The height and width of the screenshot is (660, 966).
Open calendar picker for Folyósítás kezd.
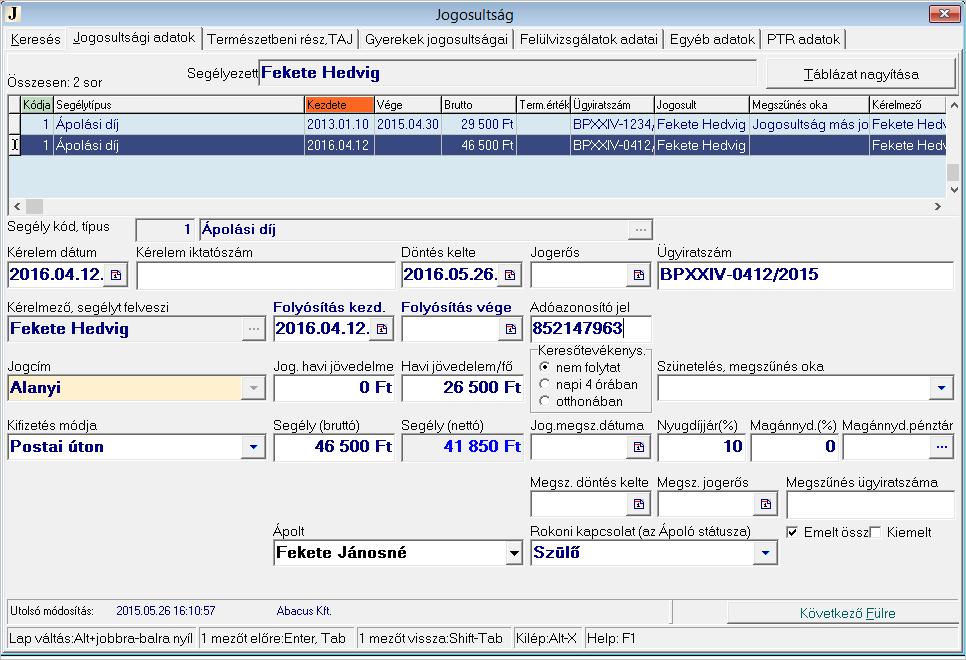point(382,328)
